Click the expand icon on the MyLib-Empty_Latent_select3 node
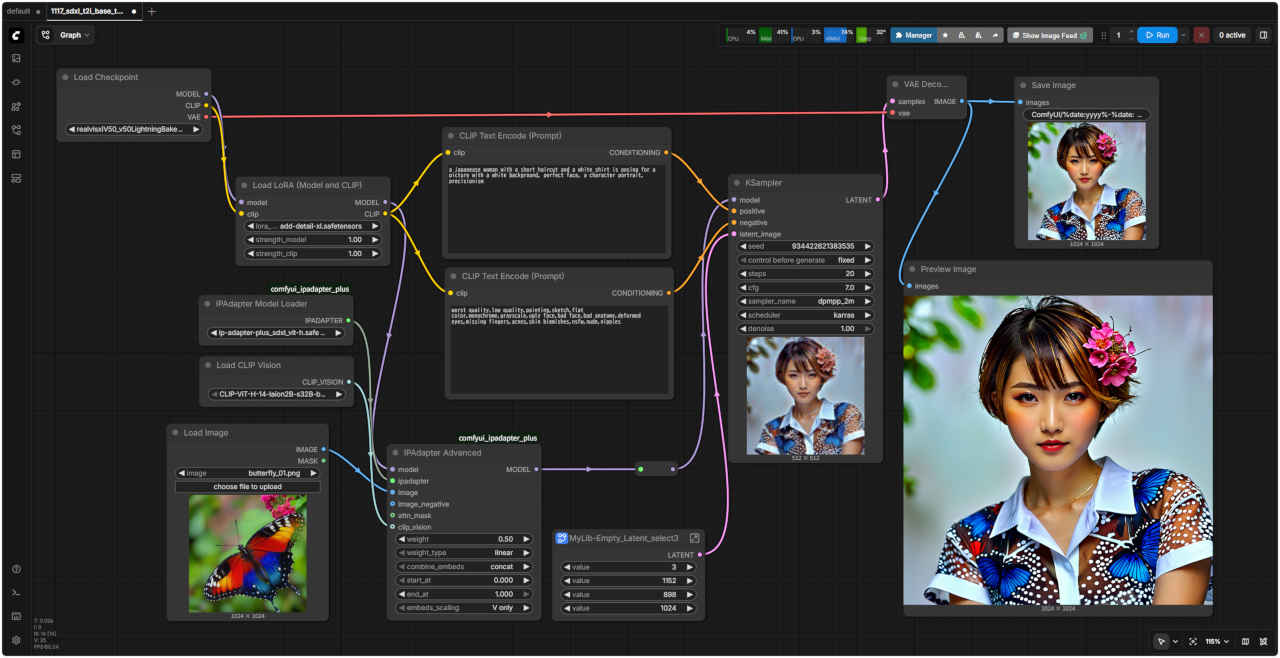 tap(694, 538)
